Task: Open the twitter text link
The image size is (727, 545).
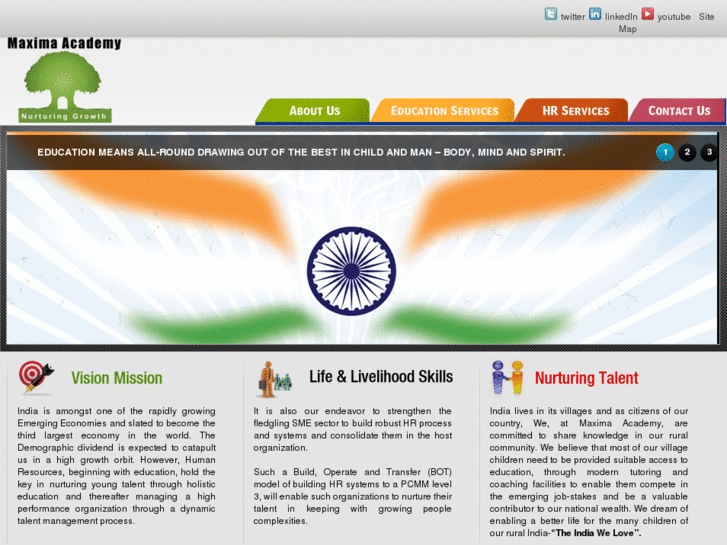Action: tap(573, 17)
